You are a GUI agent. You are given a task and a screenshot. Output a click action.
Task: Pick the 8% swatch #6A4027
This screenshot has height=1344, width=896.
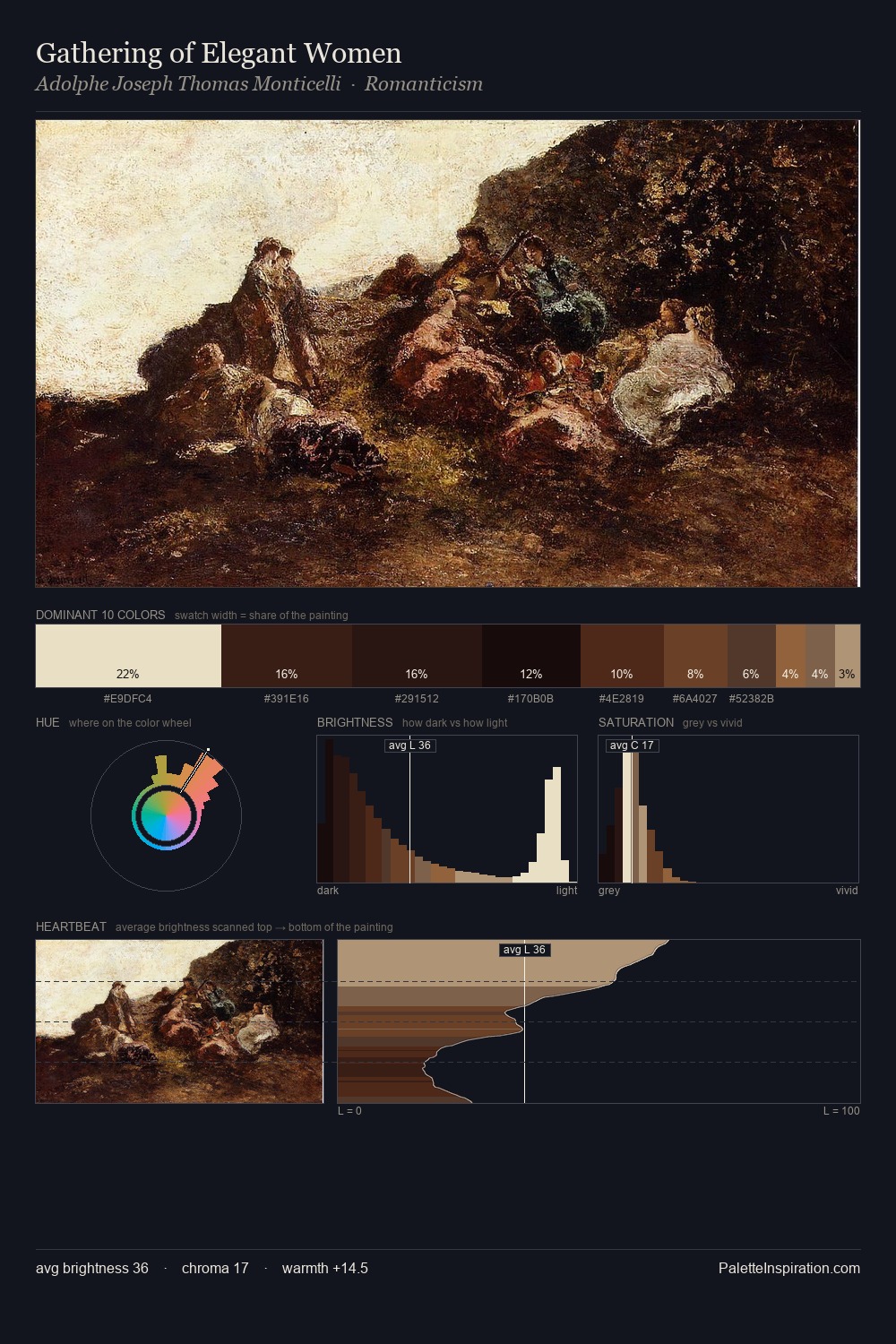(x=695, y=656)
